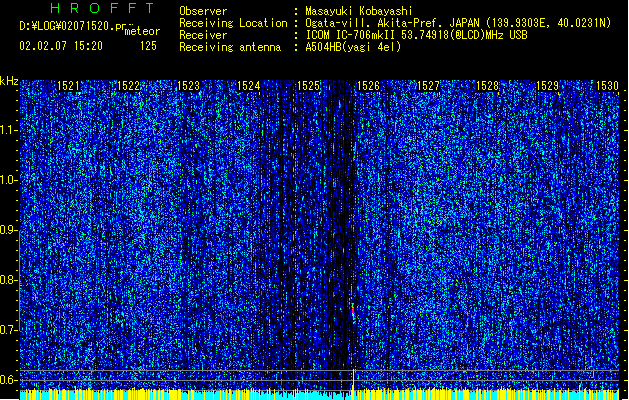This screenshot has height=400, width=629.
Task: Click the 0.7 frequency axis label
Action: (x=8, y=330)
